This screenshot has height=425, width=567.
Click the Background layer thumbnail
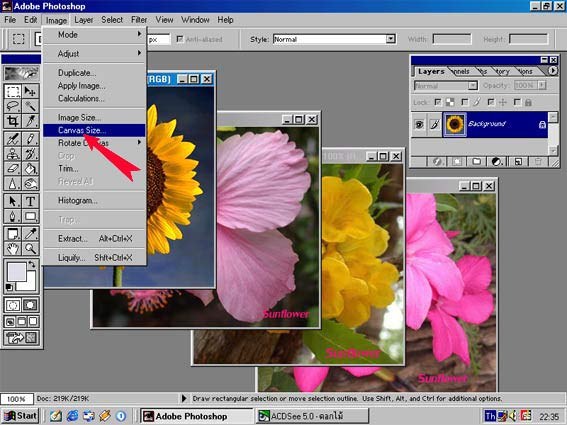point(455,124)
